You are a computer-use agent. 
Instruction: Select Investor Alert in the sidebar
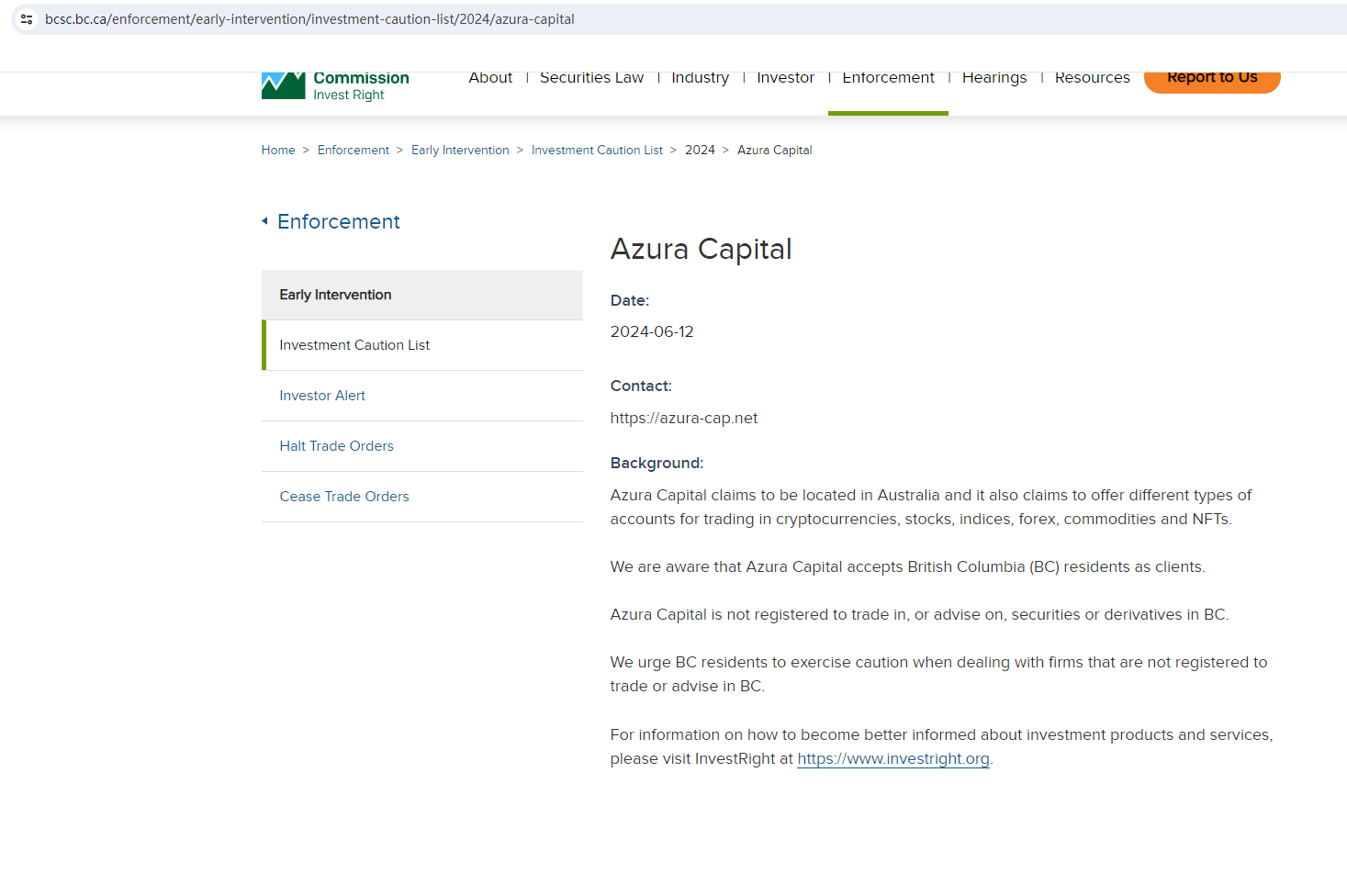click(322, 396)
